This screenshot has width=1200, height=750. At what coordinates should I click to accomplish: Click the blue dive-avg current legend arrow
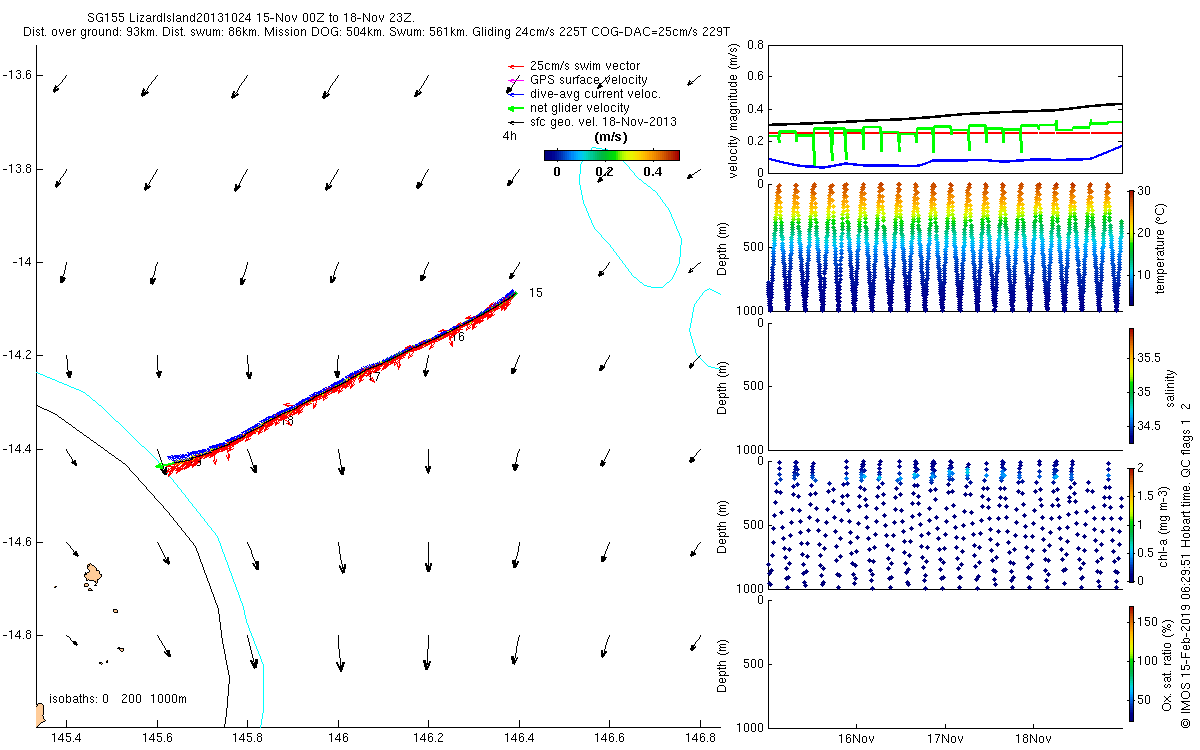coord(515,94)
